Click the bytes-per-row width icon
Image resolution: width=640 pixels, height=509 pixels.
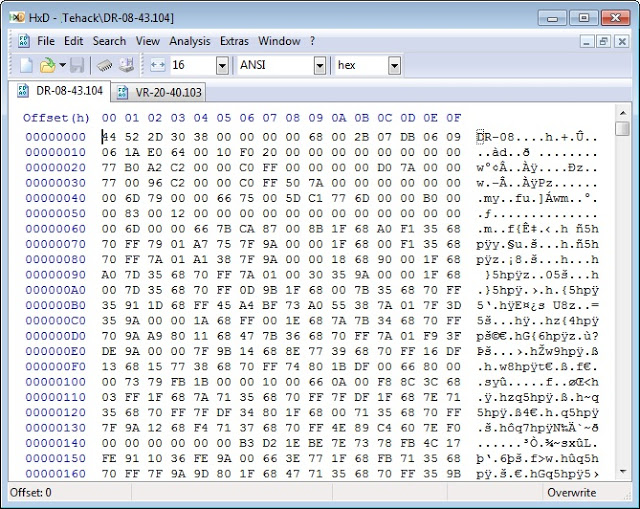click(x=157, y=65)
